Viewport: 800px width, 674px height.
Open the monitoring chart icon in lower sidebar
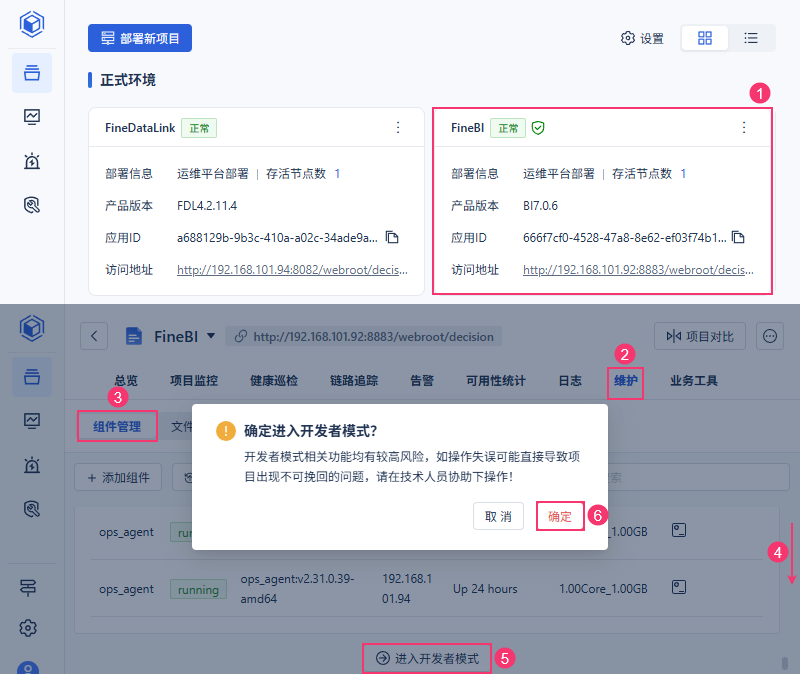pos(32,421)
